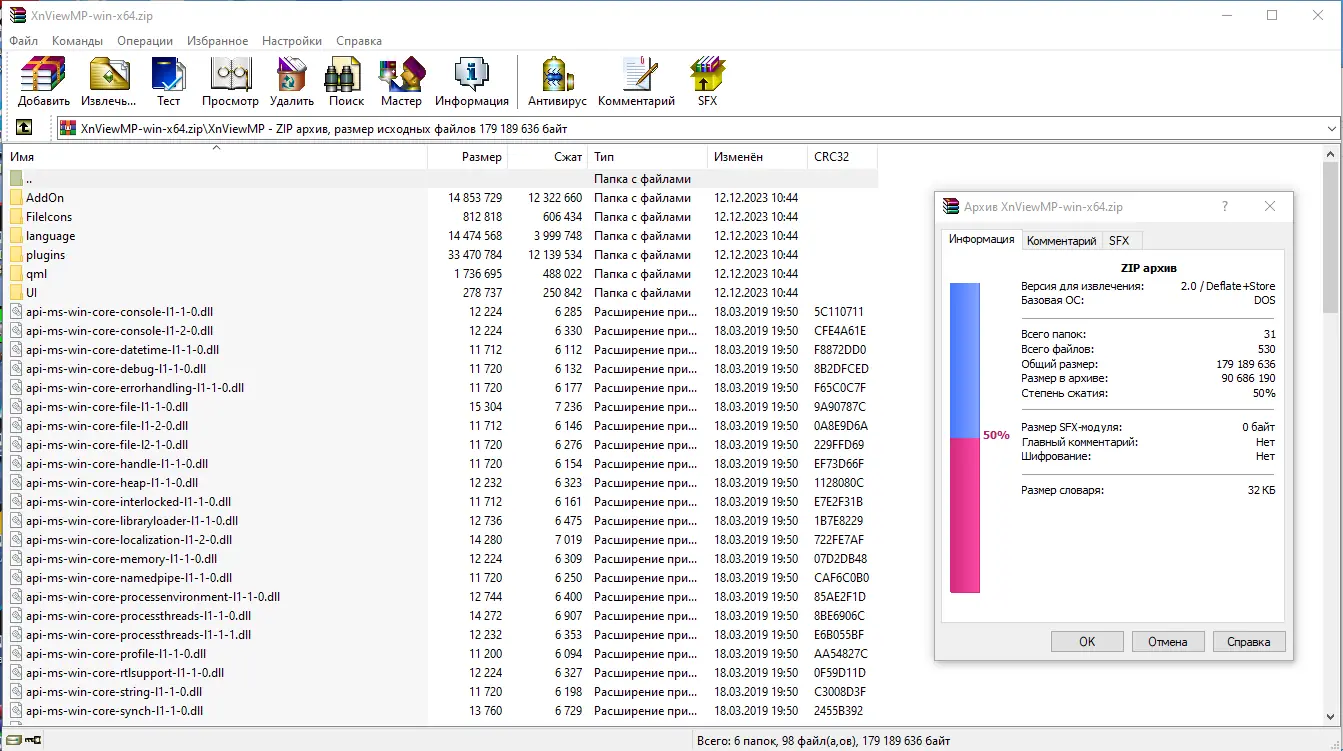Click the WinRAR title bar app icon
1343x751 pixels.
pos(18,15)
